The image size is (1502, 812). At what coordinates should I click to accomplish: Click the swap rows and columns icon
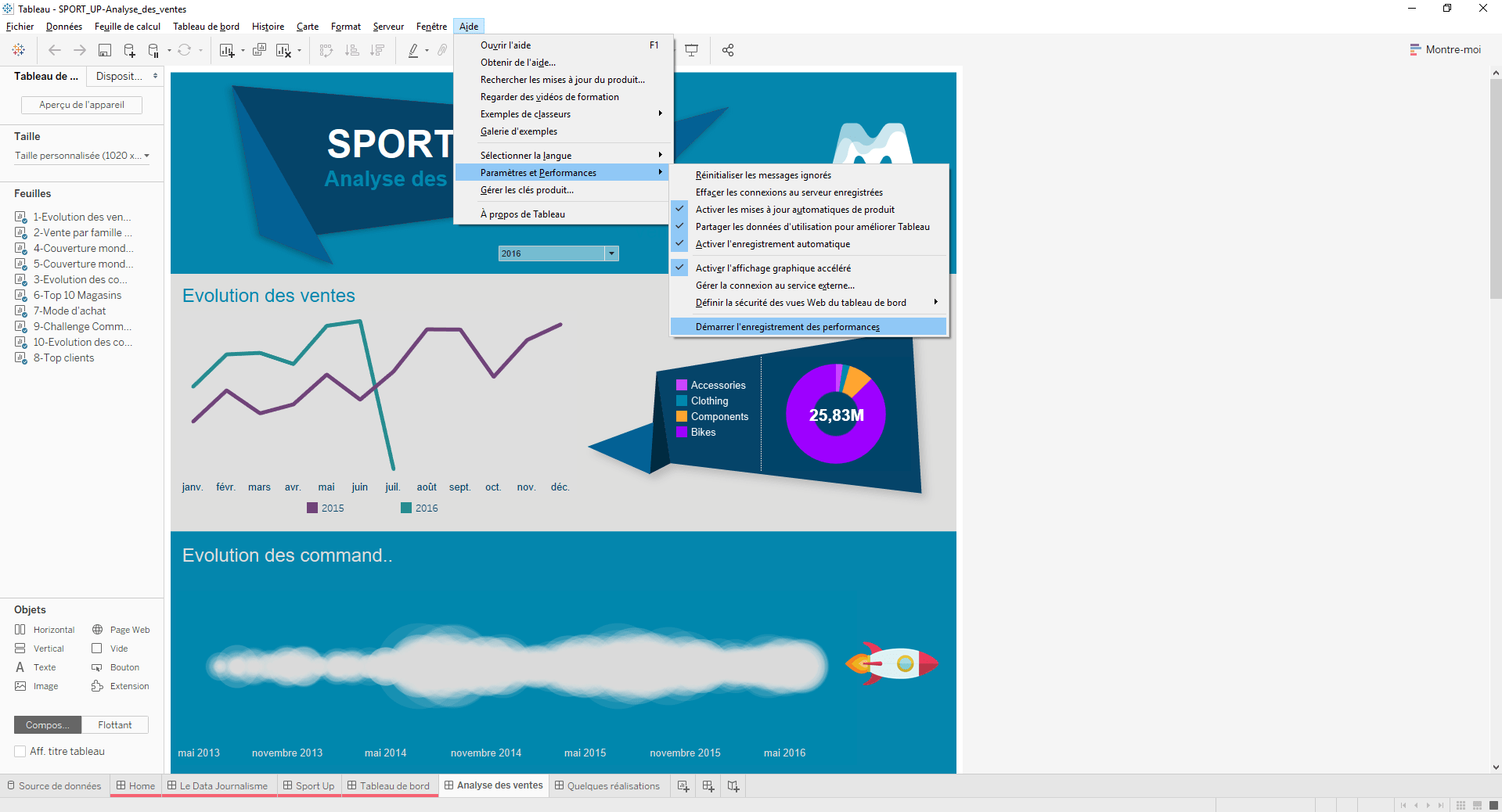pyautogui.click(x=326, y=50)
